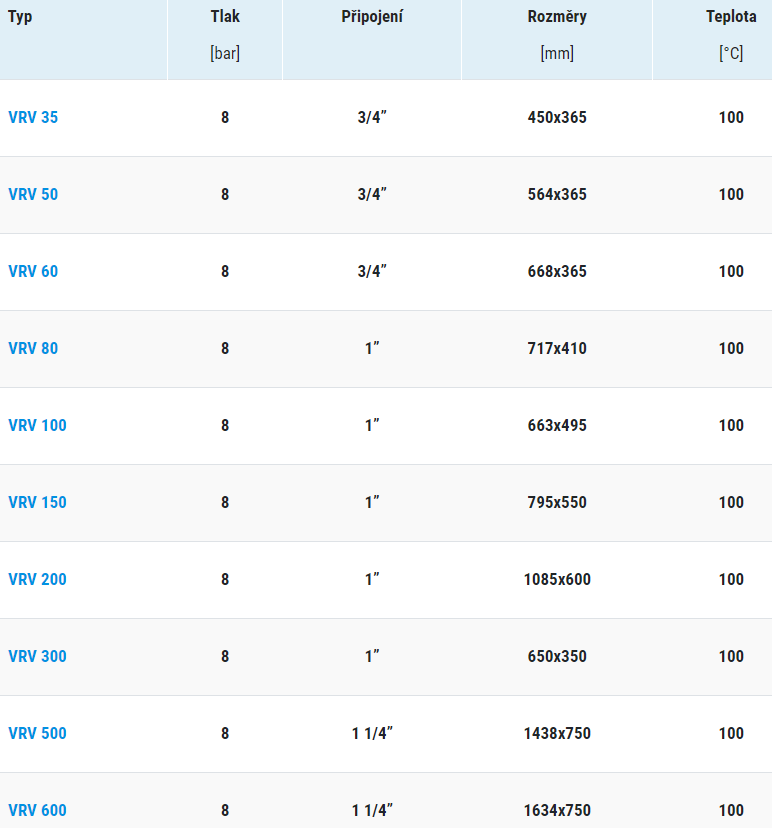
Task: Open the VRV 60 product link
Action: (x=33, y=271)
